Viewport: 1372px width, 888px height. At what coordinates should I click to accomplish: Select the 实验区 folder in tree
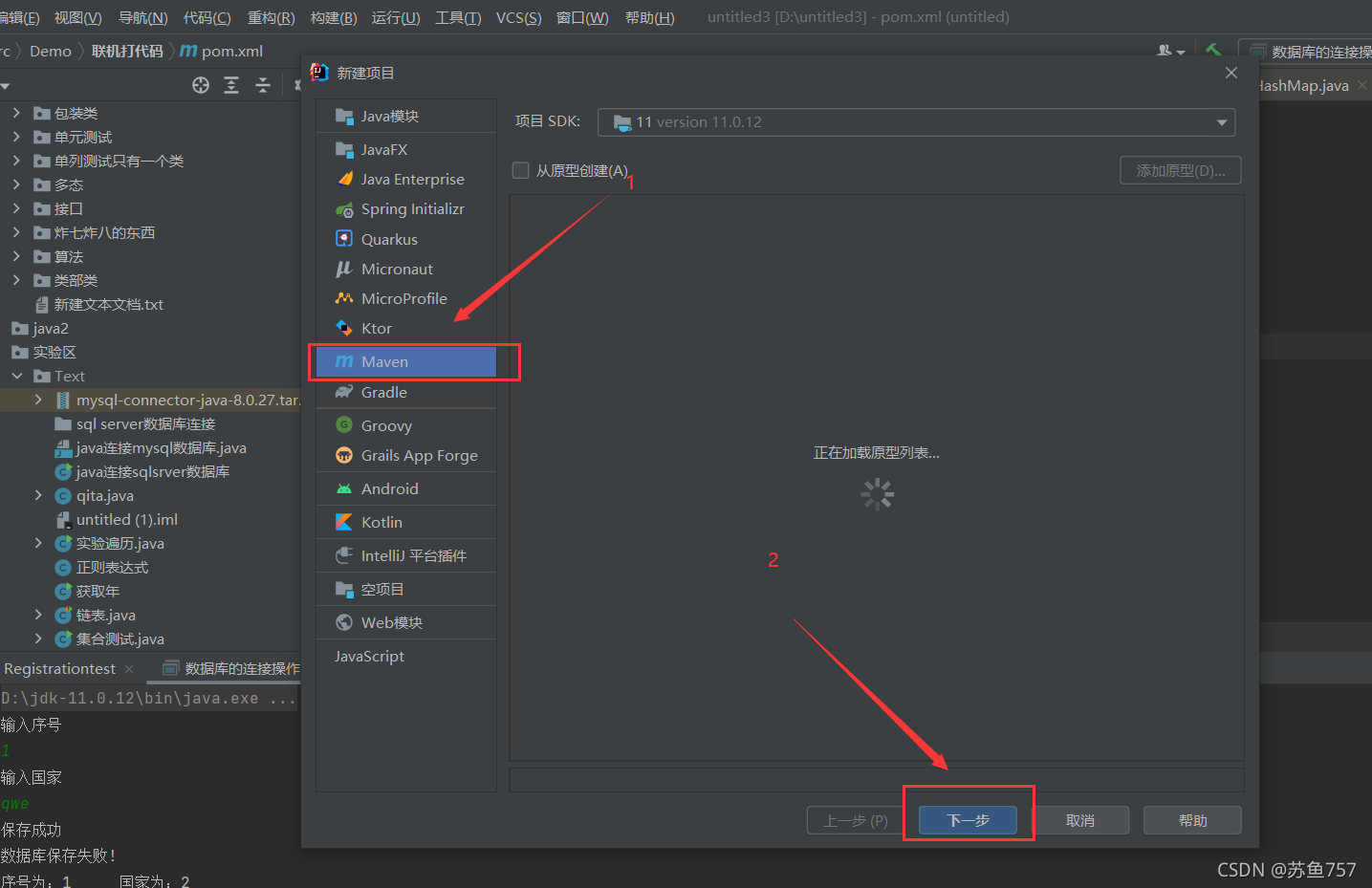pos(54,352)
